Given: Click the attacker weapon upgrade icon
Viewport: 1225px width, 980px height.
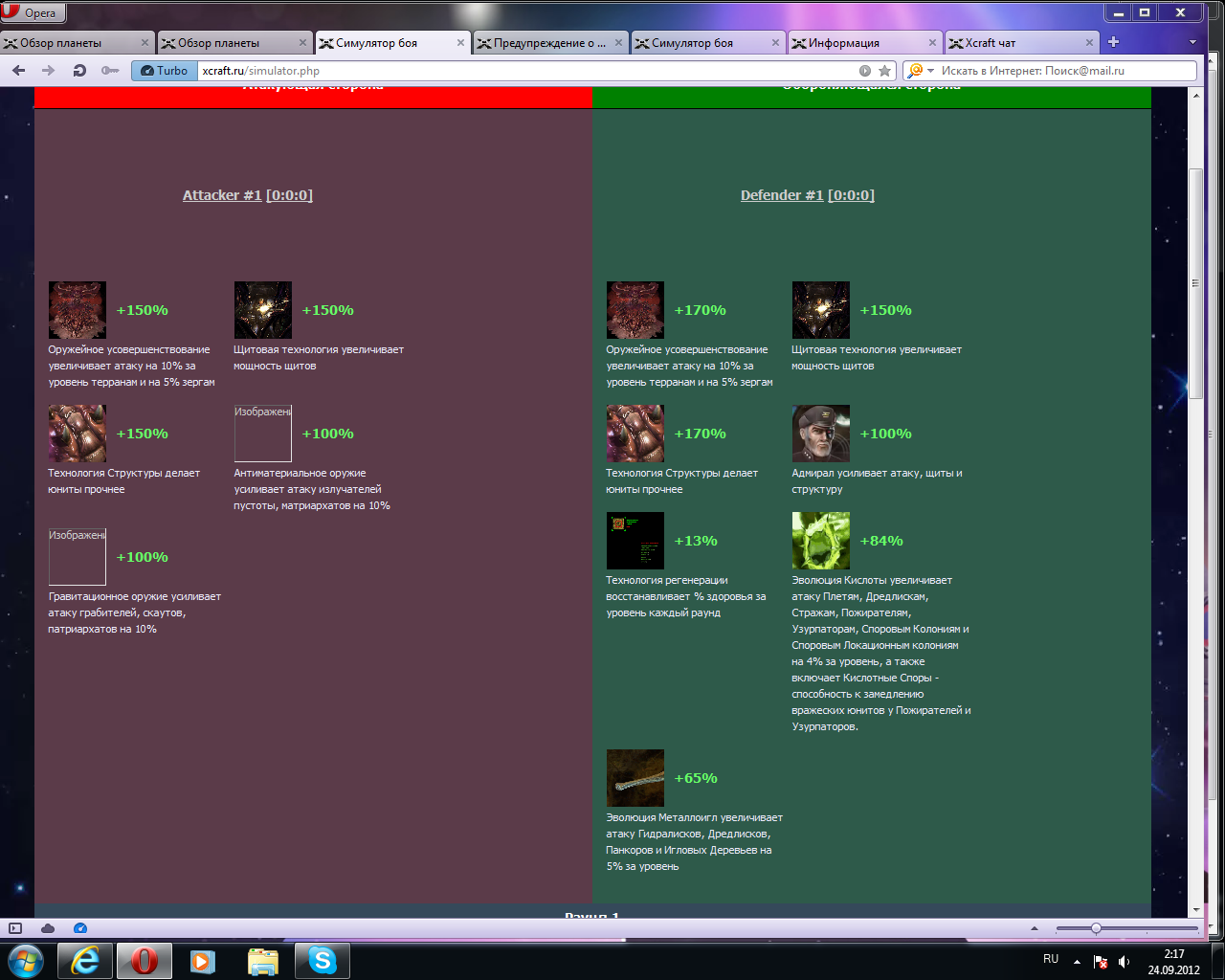Looking at the screenshot, I should coord(78,310).
